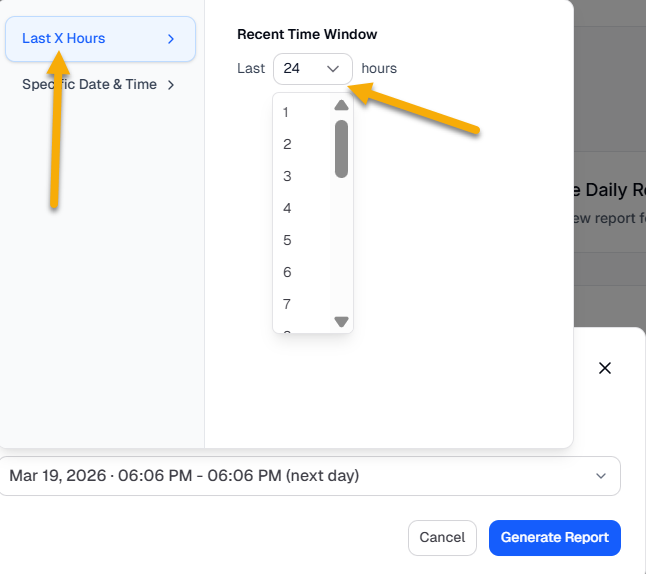Close the report dialog with the X icon
Viewport: 646px width, 574px height.
(x=604, y=368)
